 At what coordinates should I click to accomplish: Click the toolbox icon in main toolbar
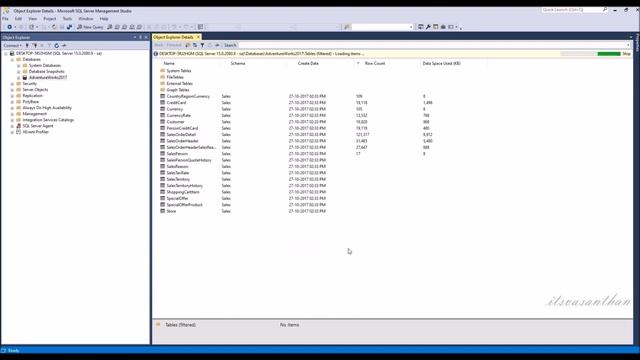coord(443,27)
